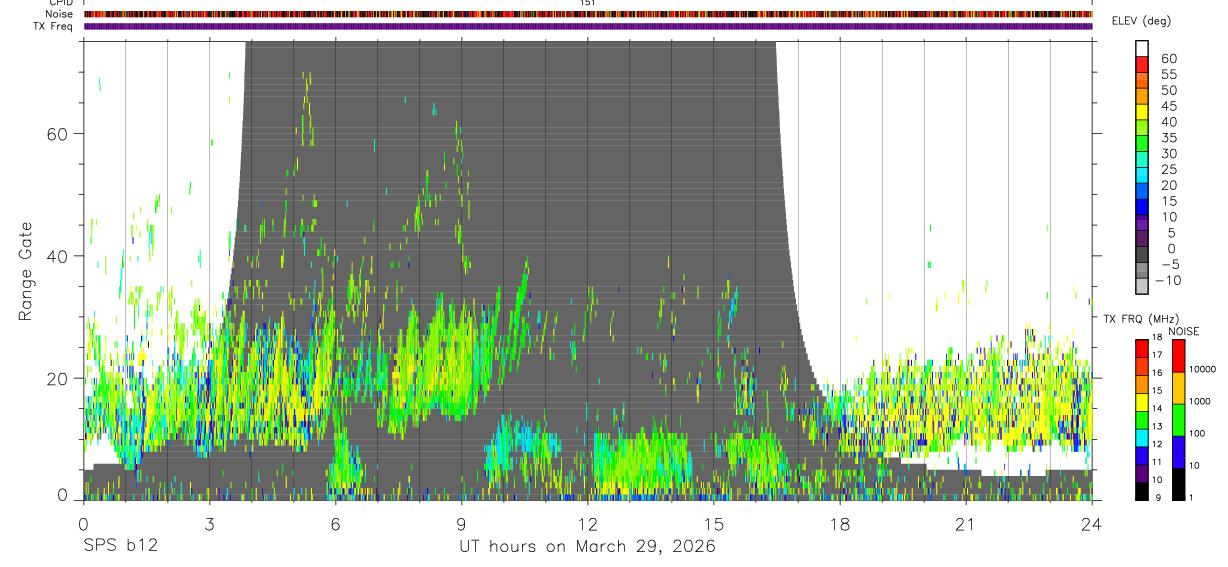The width and height of the screenshot is (1228, 567).
Task: Click the 40 range gate axis label
Action: point(58,256)
